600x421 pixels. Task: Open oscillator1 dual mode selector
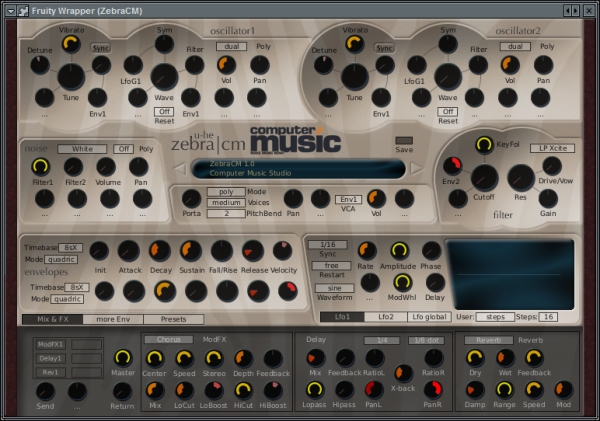click(232, 46)
